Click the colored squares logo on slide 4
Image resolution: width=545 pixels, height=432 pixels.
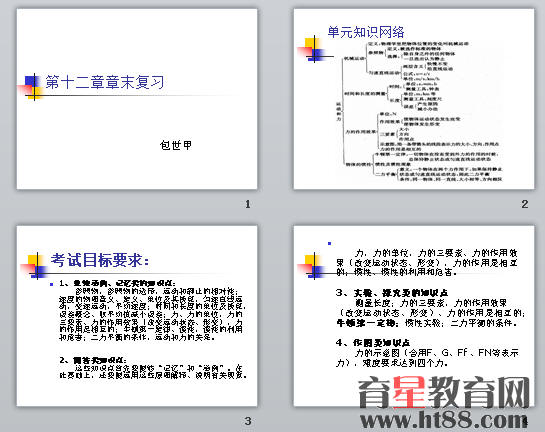click(x=312, y=266)
